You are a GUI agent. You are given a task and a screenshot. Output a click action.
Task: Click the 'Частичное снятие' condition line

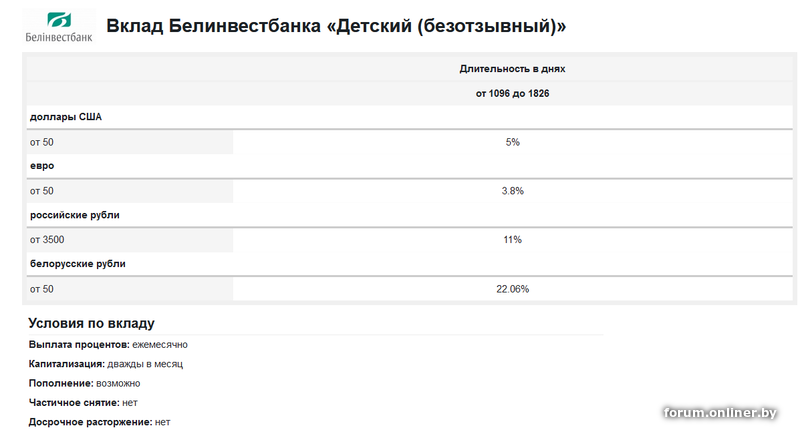click(x=82, y=403)
